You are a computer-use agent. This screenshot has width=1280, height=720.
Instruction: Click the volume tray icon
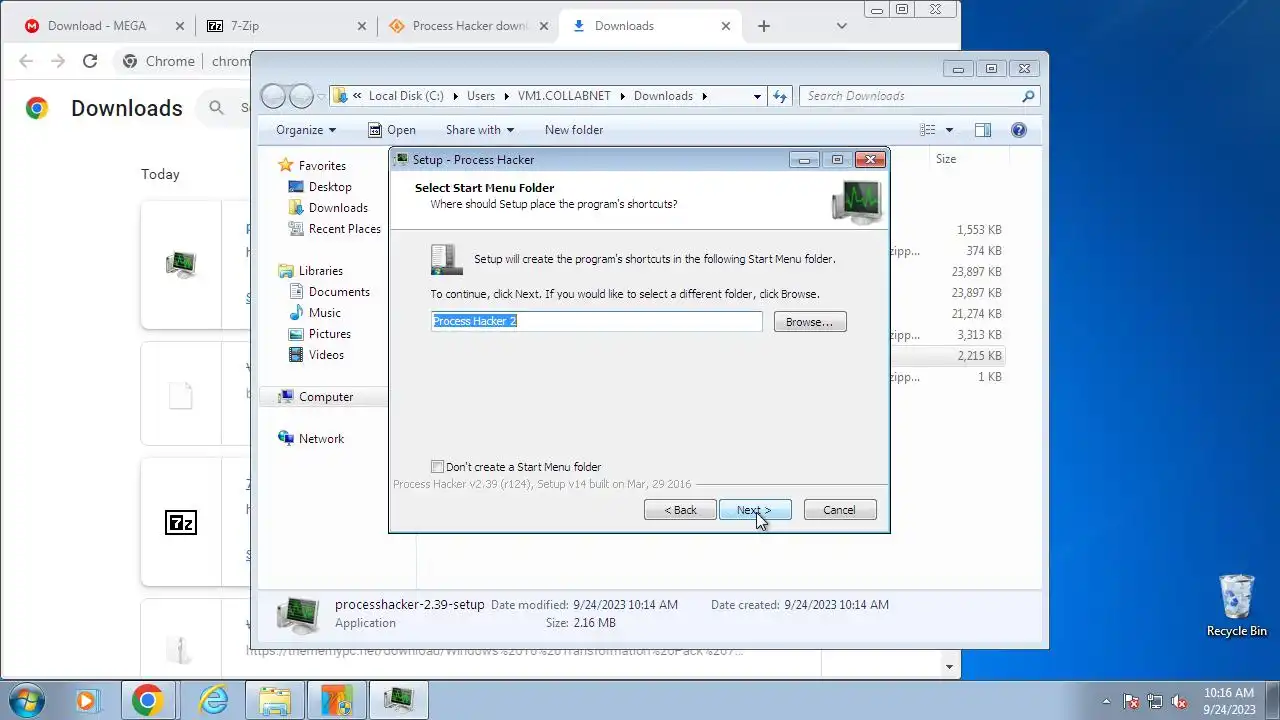point(1179,702)
